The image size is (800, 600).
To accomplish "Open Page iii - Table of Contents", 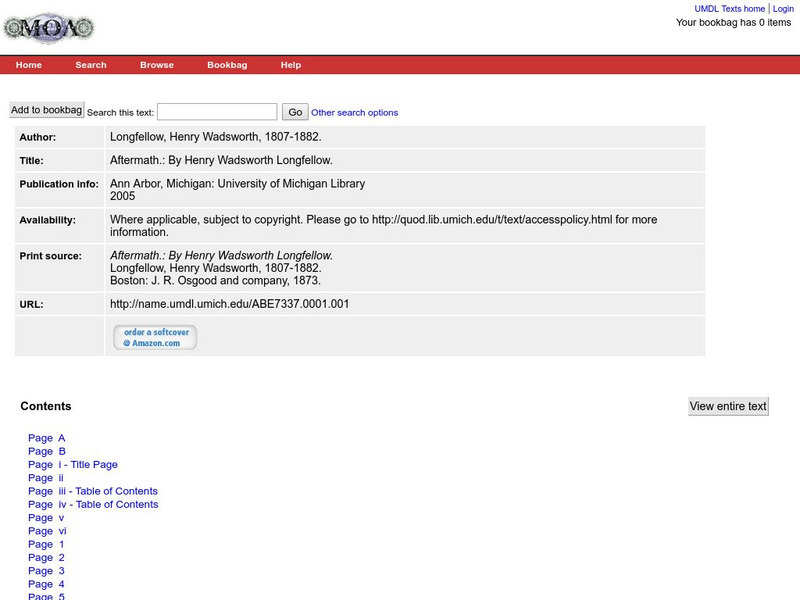I will click(93, 491).
